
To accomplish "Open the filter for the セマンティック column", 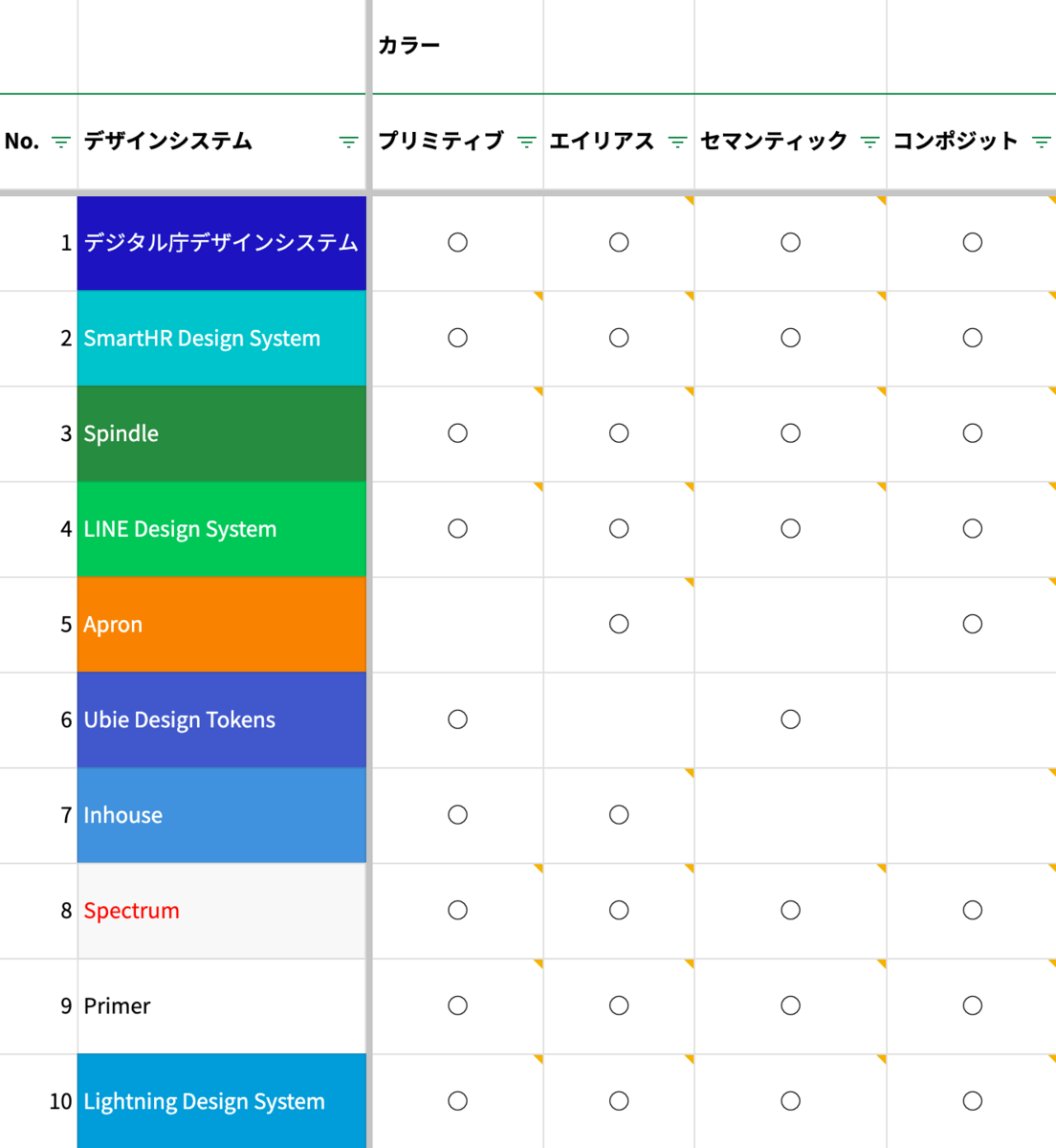I will tap(869, 143).
